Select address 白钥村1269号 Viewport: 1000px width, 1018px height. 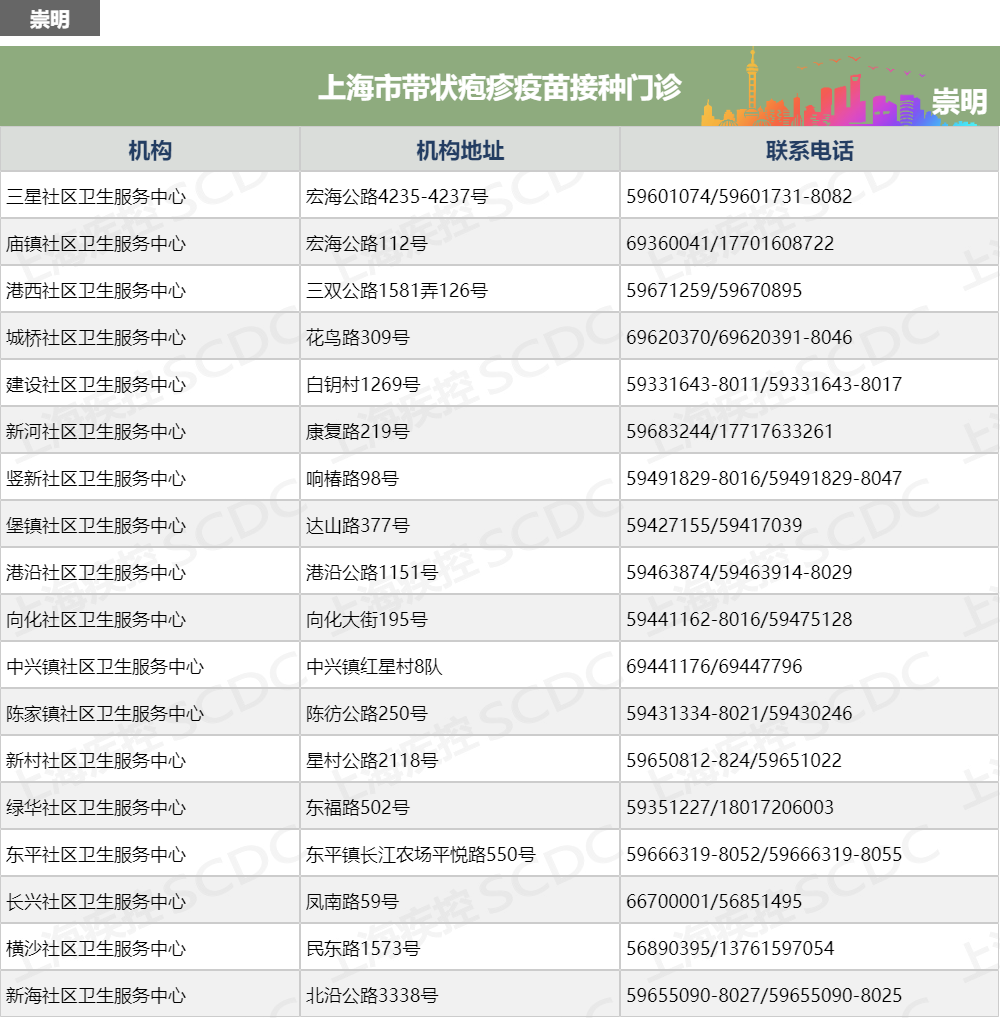coord(363,384)
